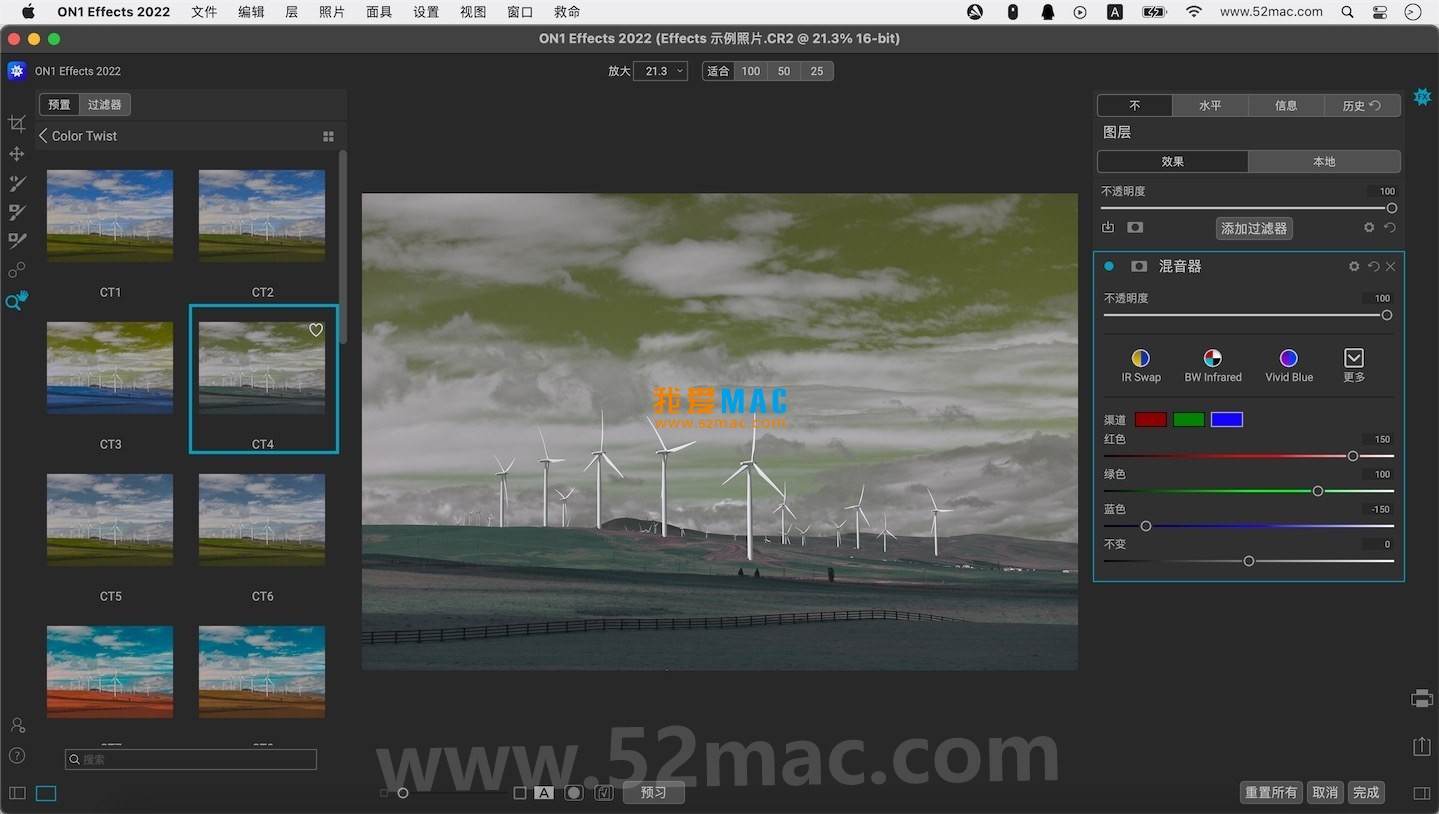1439x814 pixels.
Task: Select the Masking Brush tool
Action: coord(17,183)
